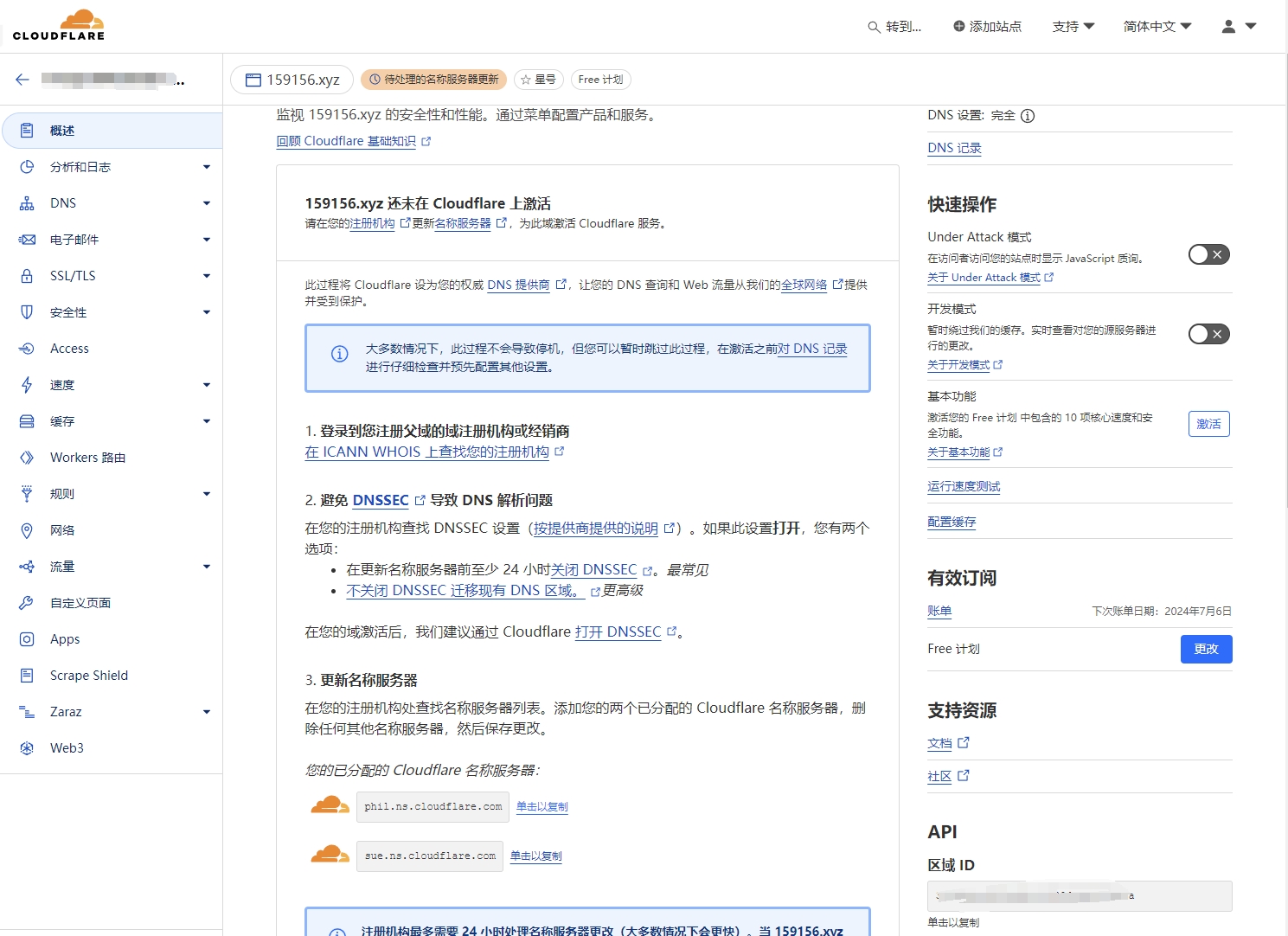Click the 电子邮件 envelope icon
Viewport: 1288px width, 936px height.
[27, 240]
